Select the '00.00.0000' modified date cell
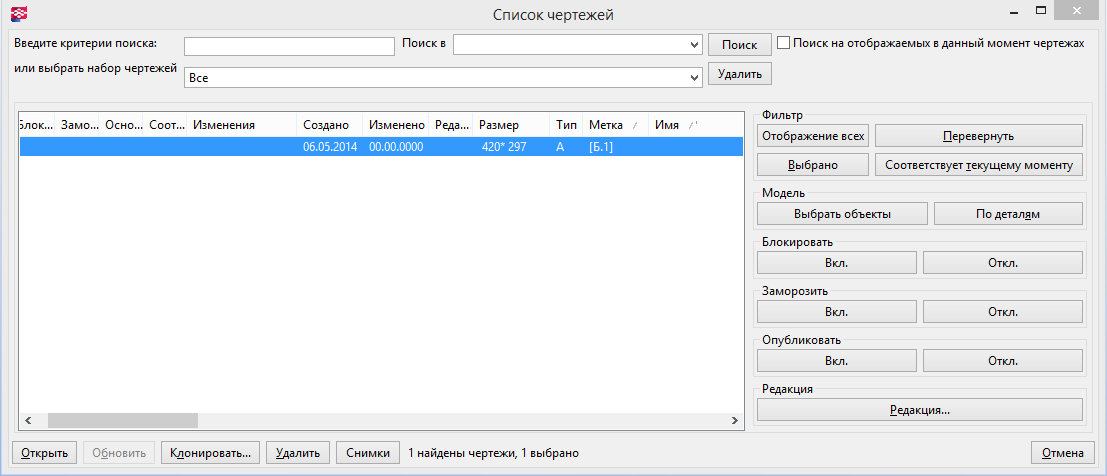Image resolution: width=1107 pixels, height=476 pixels. tap(396, 147)
